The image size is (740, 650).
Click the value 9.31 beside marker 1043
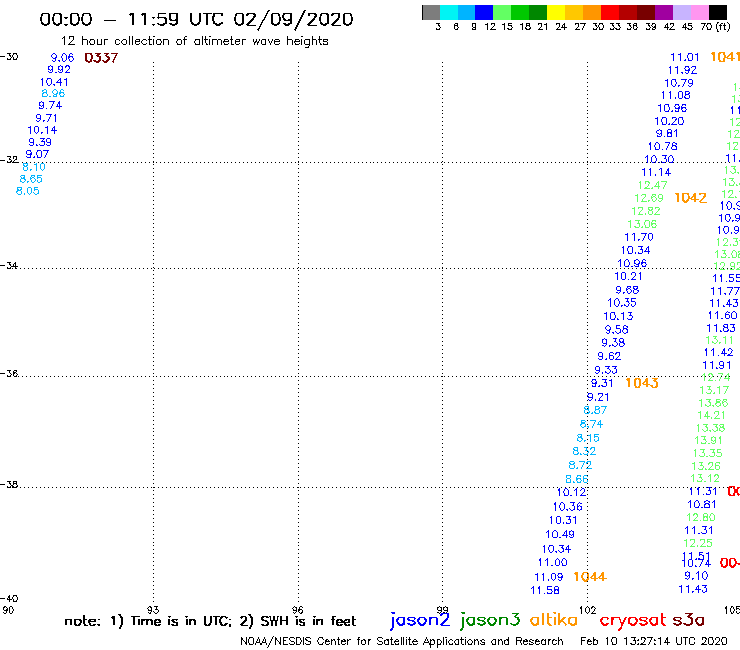click(602, 383)
